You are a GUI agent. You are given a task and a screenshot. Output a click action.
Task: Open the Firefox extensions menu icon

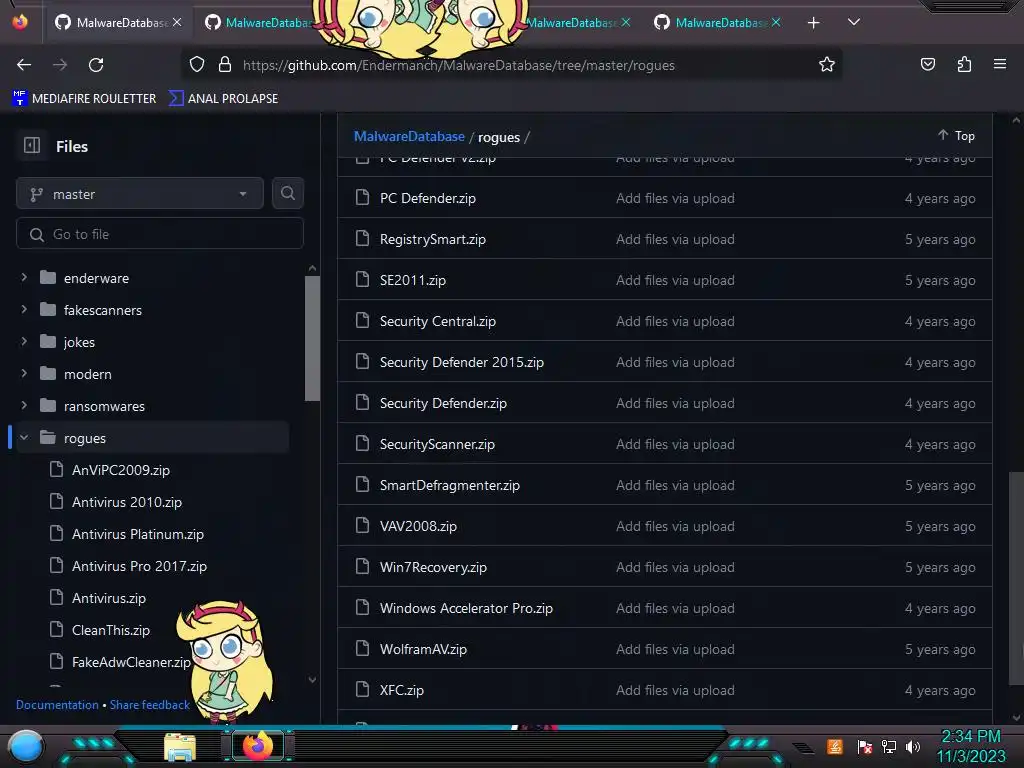964,64
